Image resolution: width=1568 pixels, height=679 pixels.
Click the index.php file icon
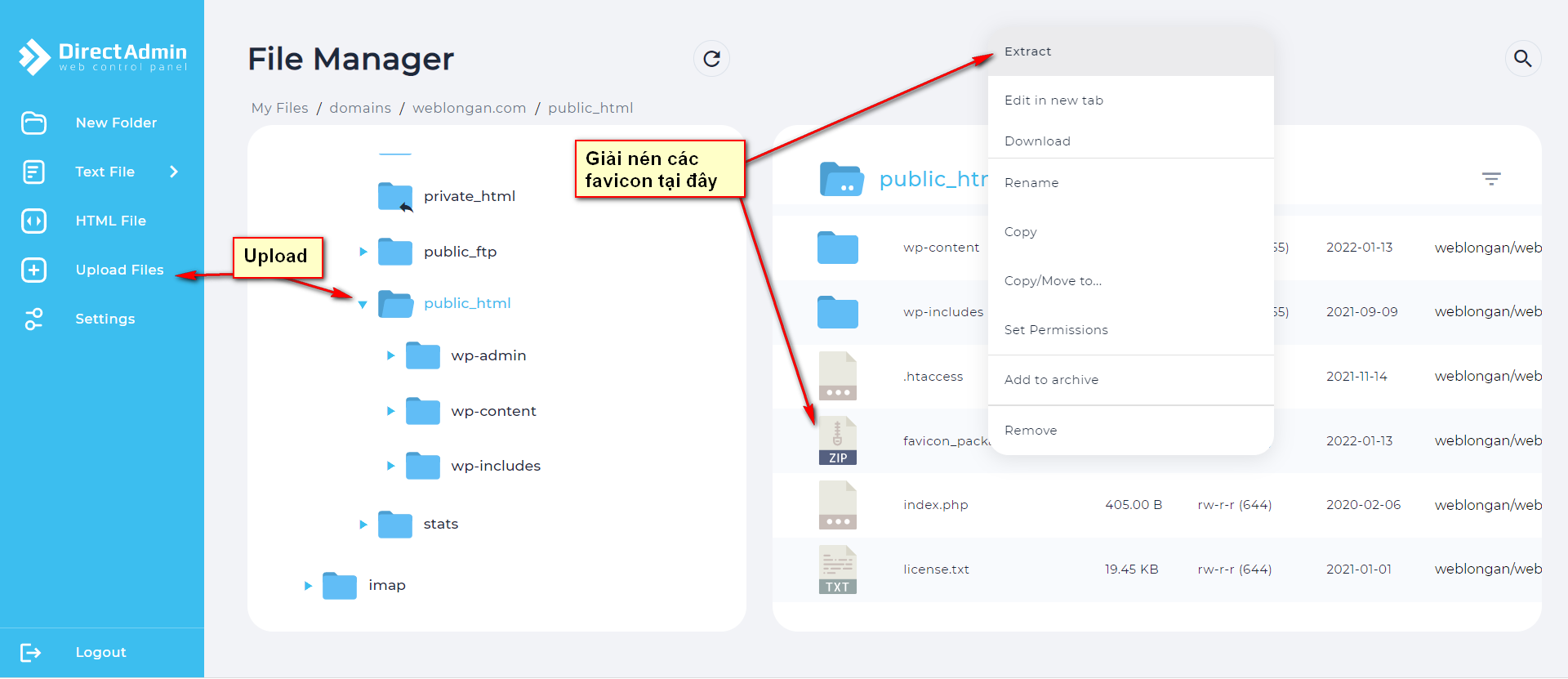pos(838,505)
